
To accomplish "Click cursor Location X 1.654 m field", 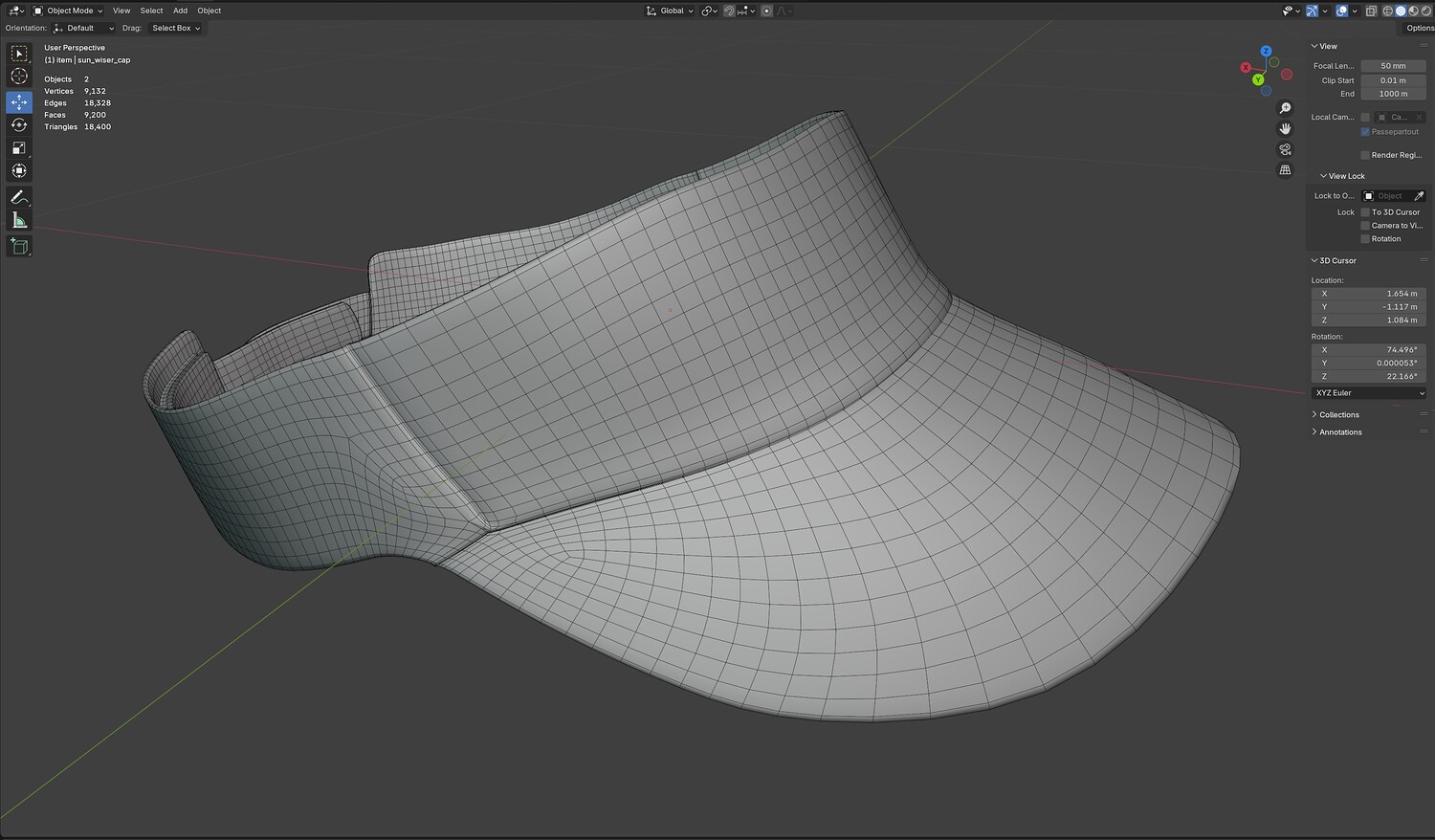I will (1369, 294).
